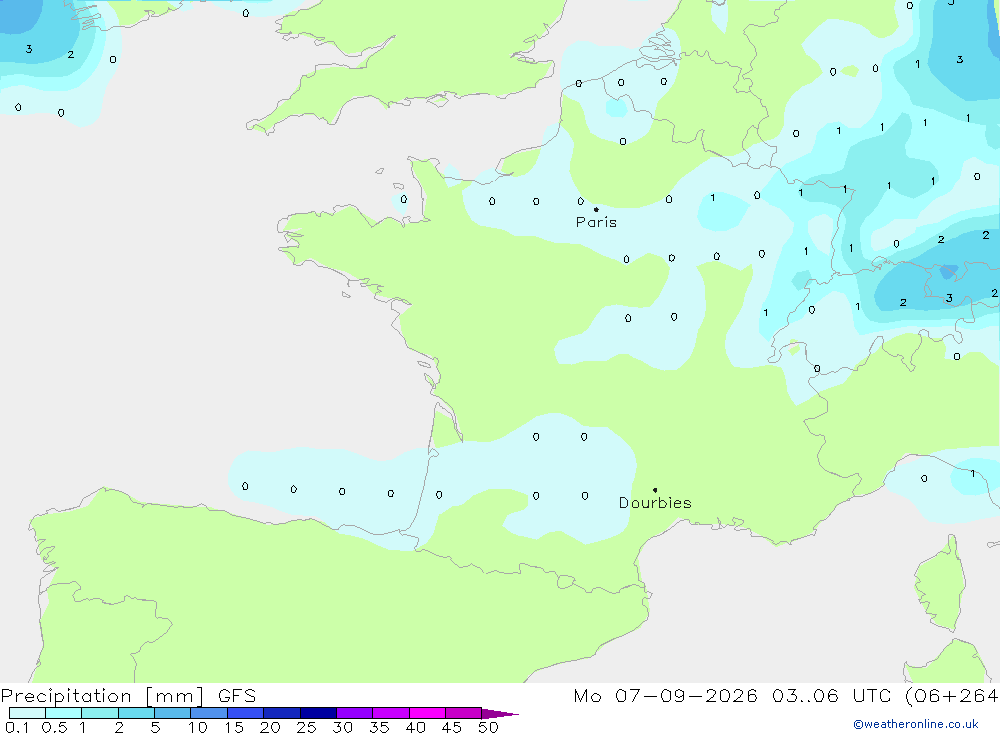
Task: Click the '20' legend scale value
Action: (270, 727)
